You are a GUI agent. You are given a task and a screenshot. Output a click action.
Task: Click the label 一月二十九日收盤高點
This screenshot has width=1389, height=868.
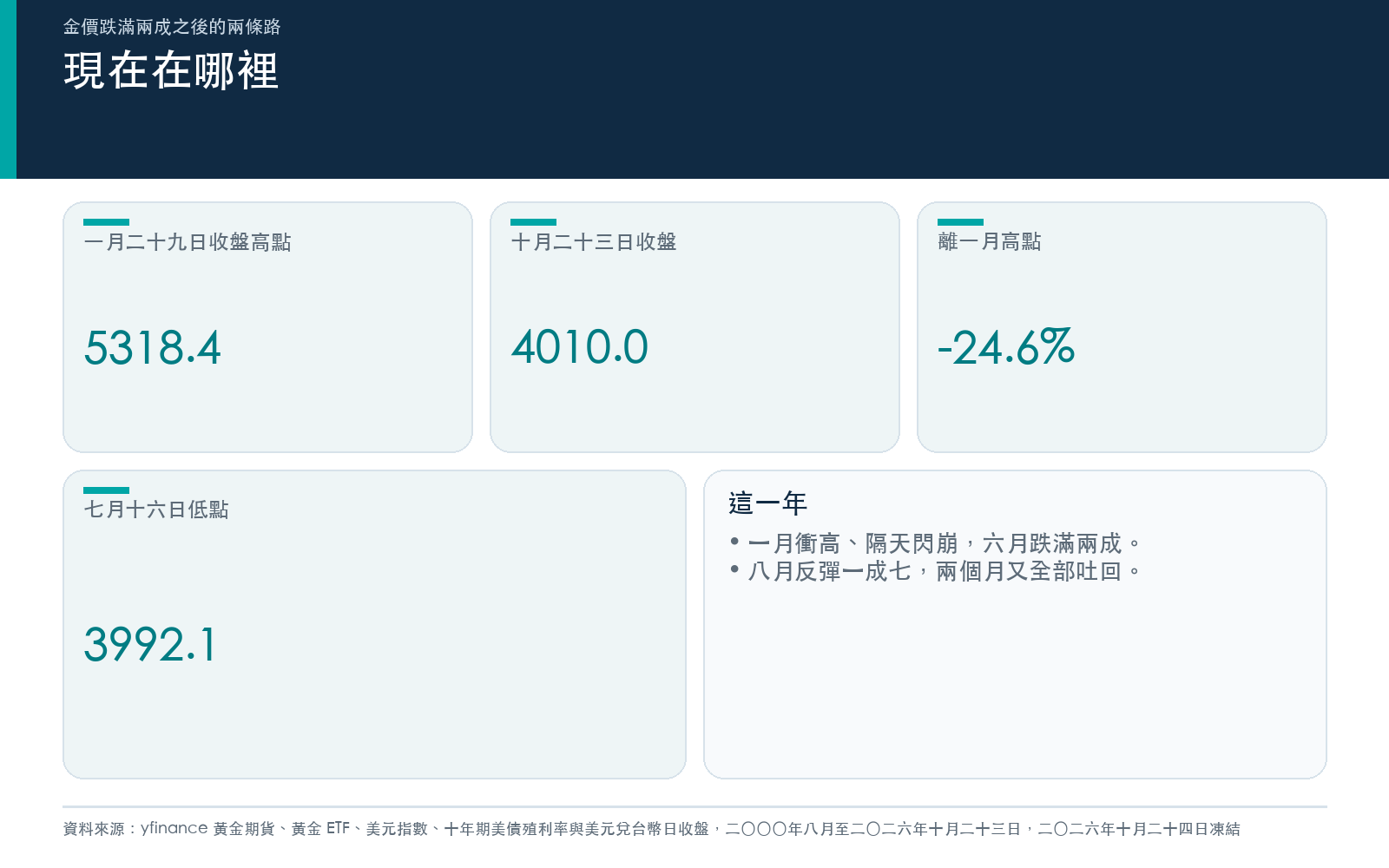[188, 242]
